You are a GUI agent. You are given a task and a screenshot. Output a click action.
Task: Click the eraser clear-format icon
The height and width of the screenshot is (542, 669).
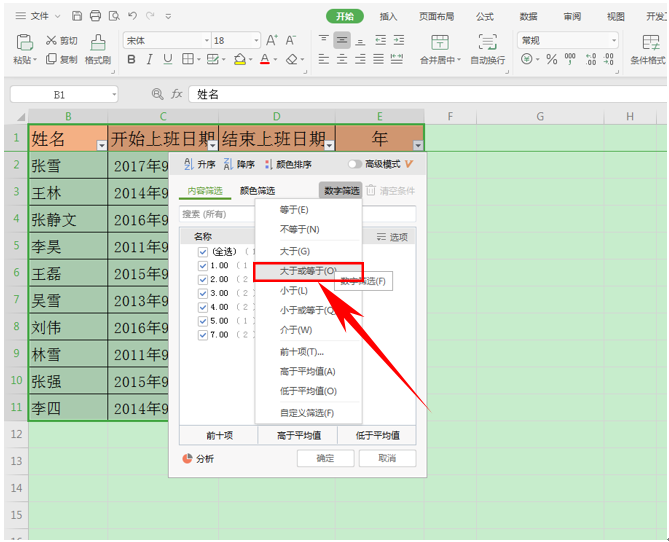[292, 59]
